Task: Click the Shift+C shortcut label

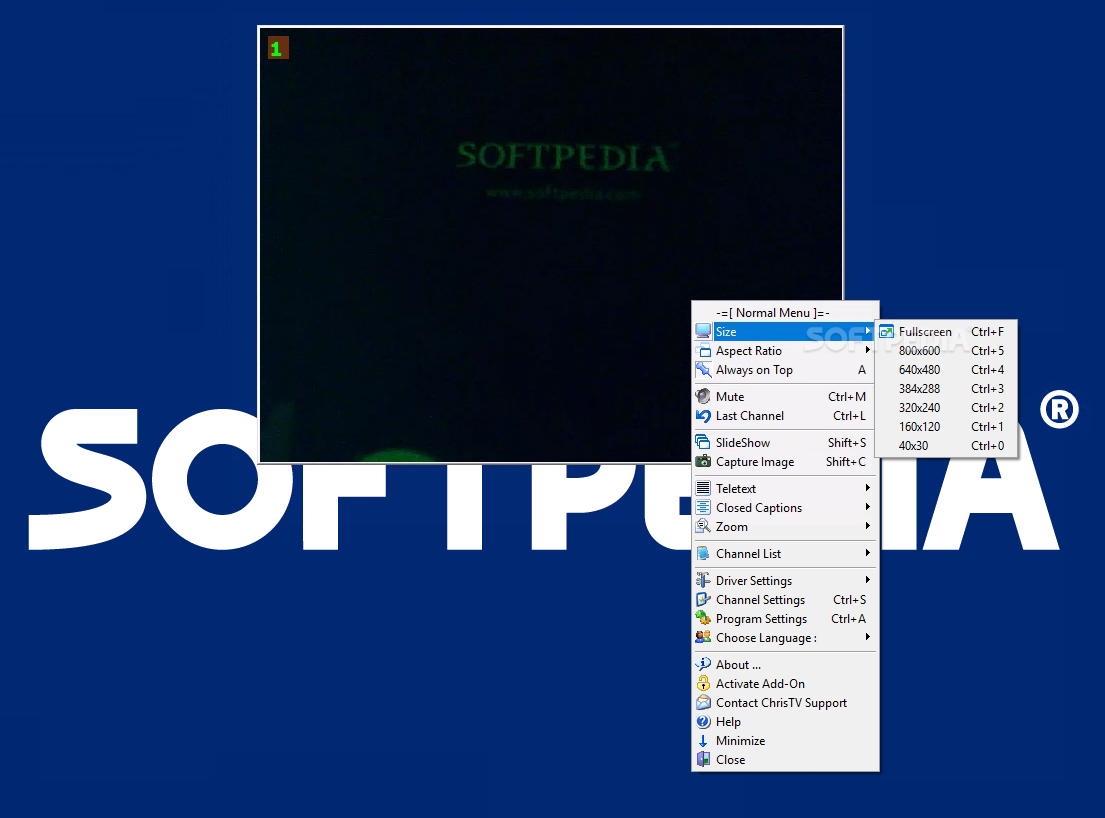Action: [x=846, y=461]
